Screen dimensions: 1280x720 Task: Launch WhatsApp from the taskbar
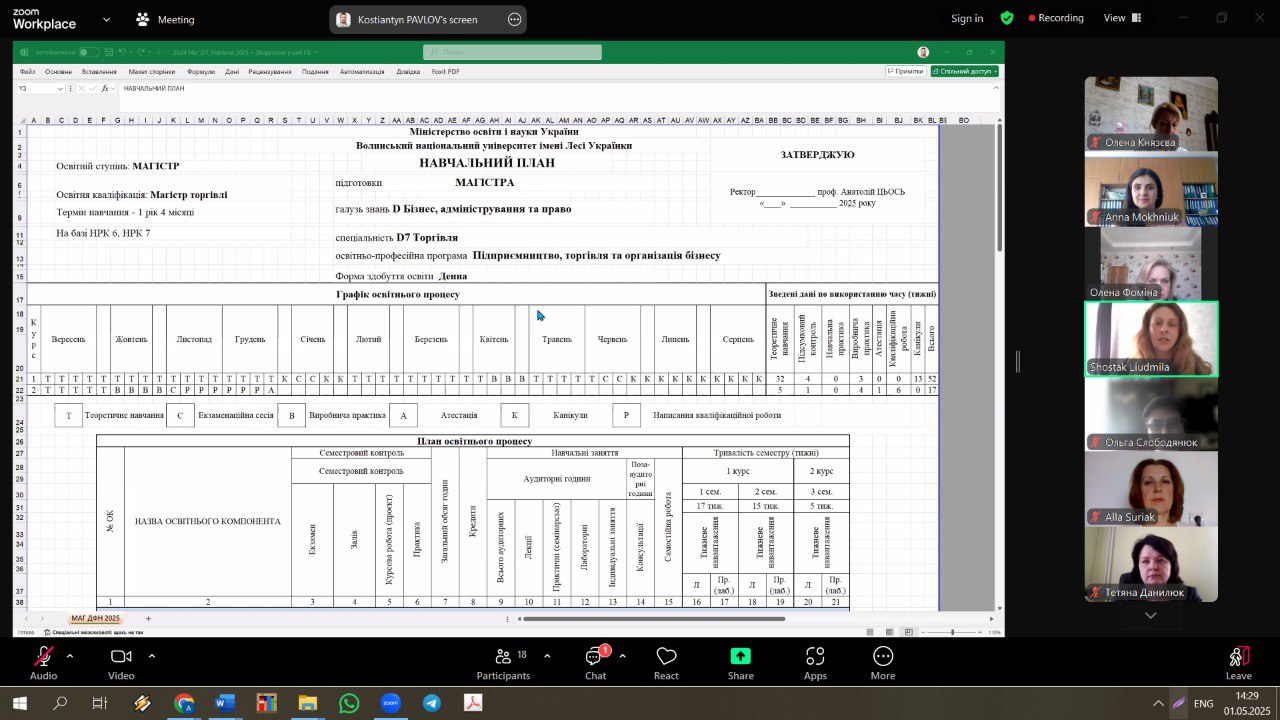[348, 703]
